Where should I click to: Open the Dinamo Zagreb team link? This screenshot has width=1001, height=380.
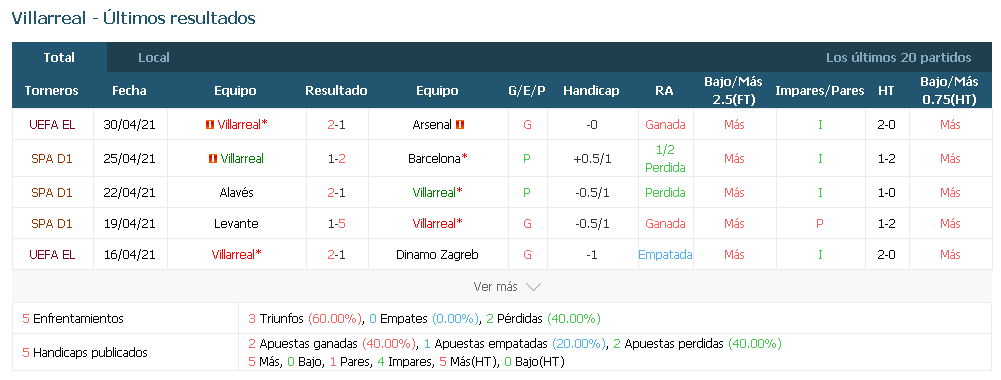[437, 254]
